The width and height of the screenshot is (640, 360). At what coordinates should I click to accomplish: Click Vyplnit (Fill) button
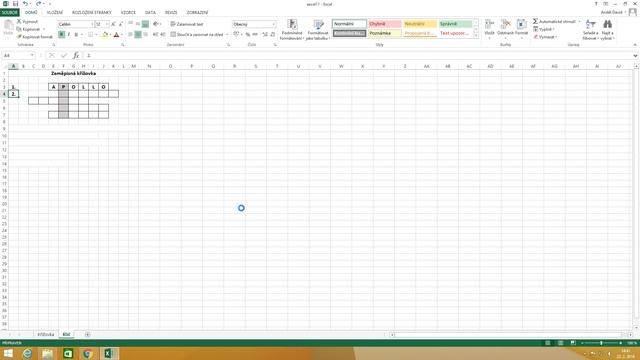click(x=544, y=29)
